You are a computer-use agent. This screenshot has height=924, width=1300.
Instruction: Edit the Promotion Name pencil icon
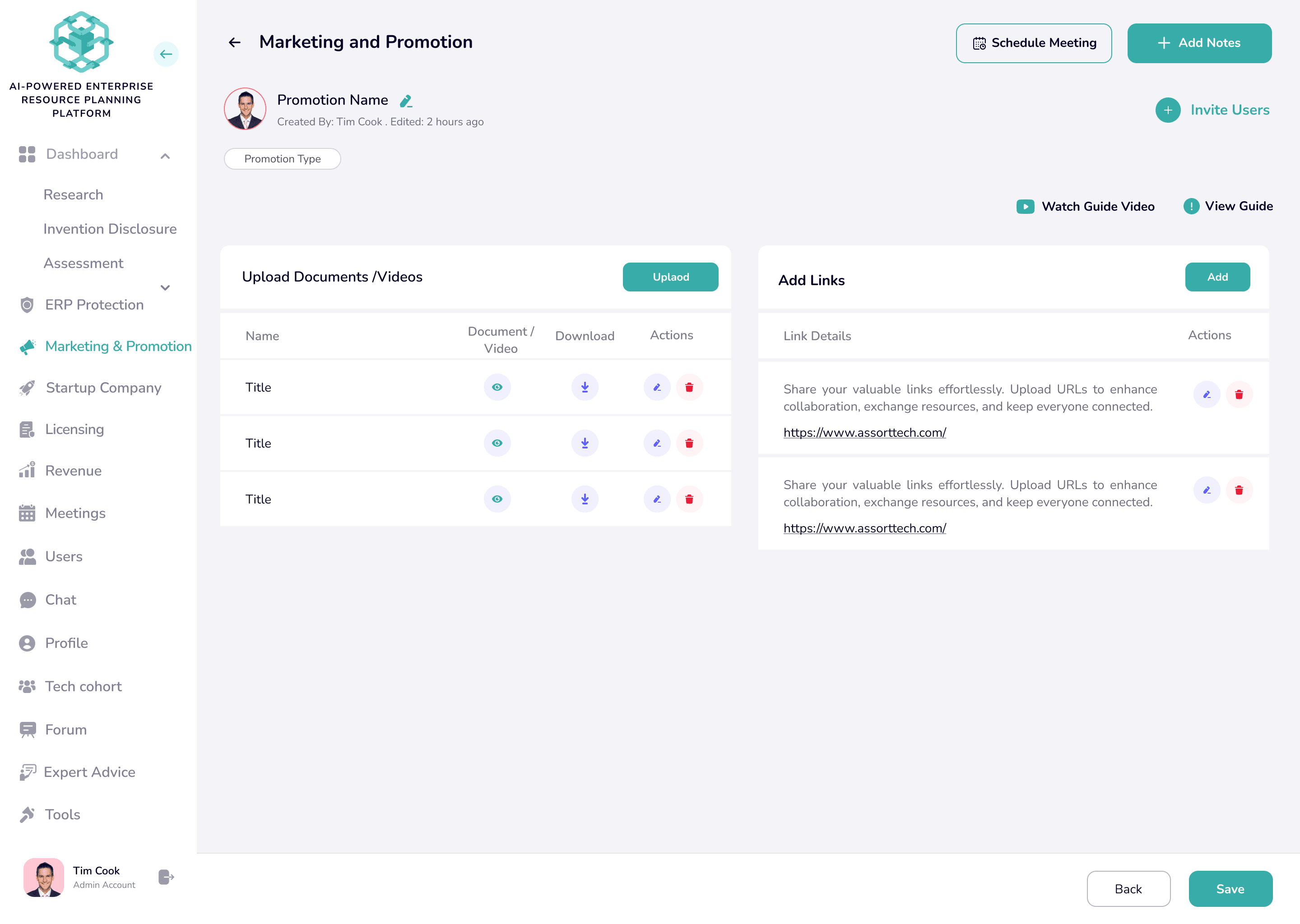pos(406,101)
